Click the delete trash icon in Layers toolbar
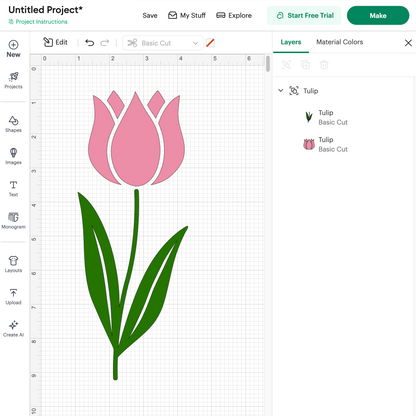 324,65
